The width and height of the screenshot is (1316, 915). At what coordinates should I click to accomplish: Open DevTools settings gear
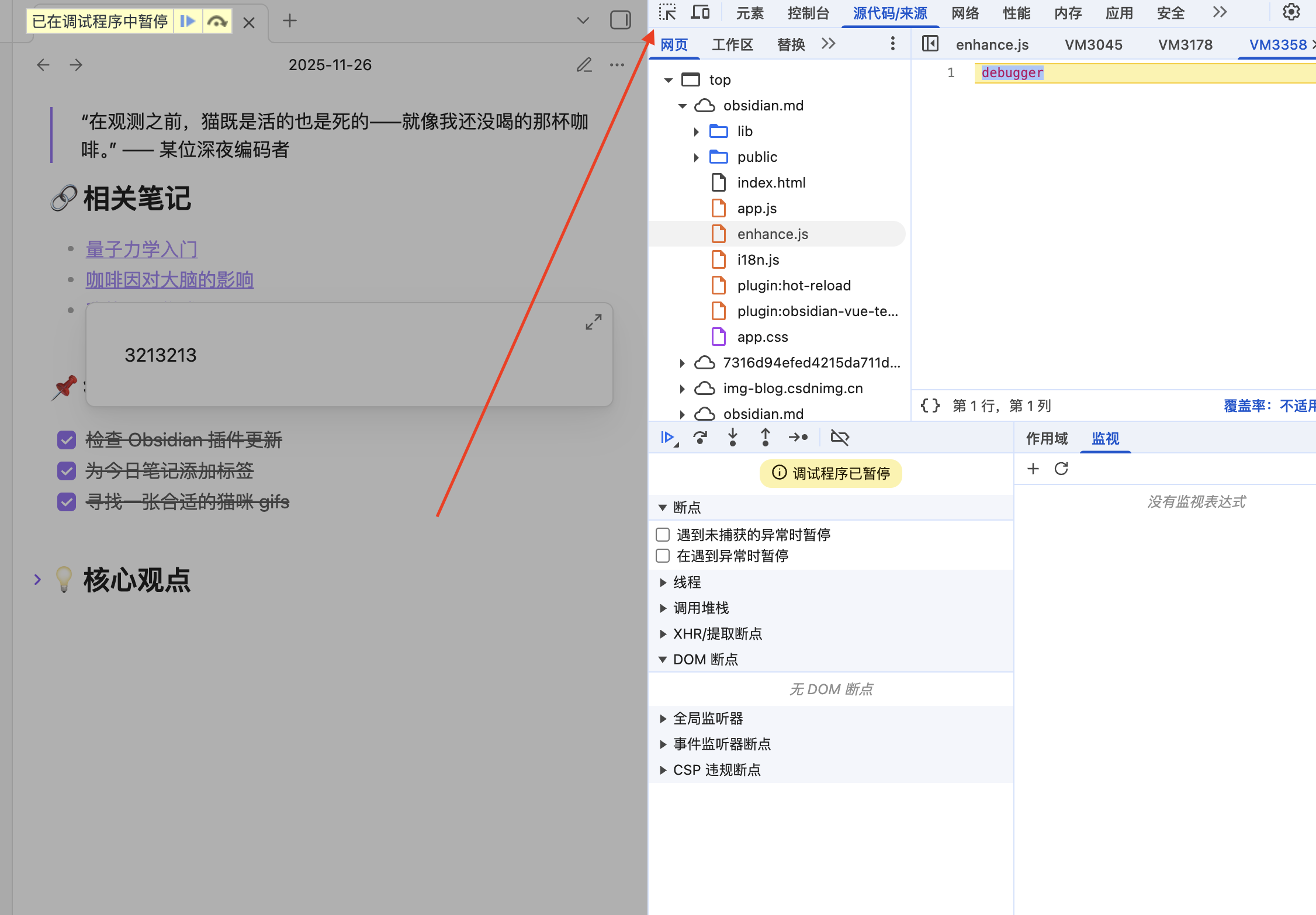point(1291,12)
